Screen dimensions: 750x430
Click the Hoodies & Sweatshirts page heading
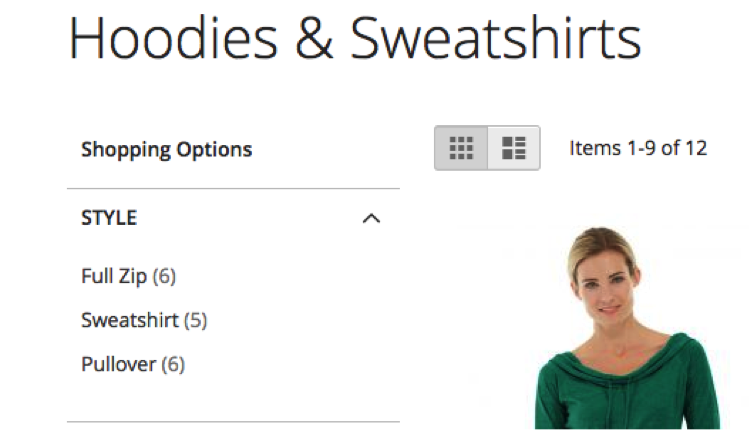coord(354,39)
